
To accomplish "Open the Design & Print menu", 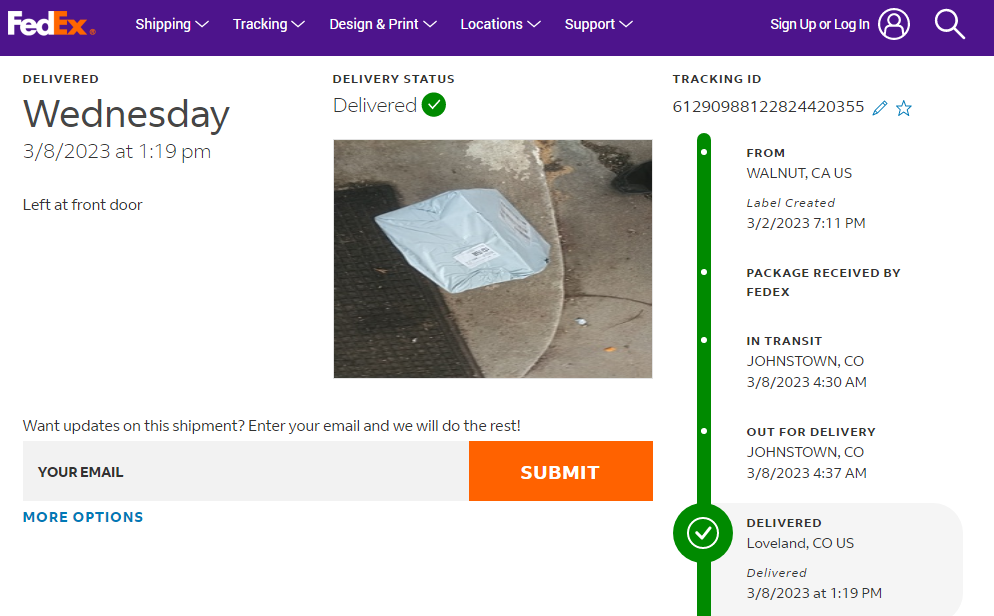I will click(x=383, y=24).
